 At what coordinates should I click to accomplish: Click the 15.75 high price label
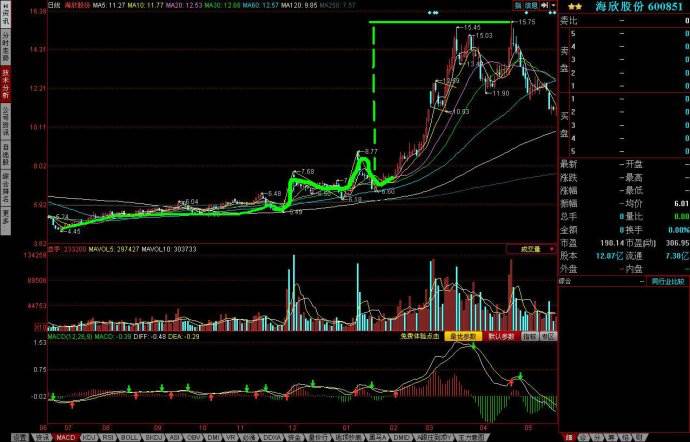tap(527, 22)
